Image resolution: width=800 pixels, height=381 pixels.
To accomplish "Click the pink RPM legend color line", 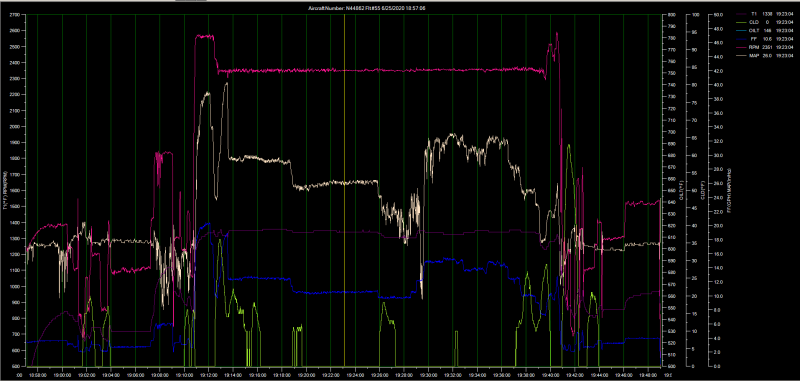I will 742,46.
